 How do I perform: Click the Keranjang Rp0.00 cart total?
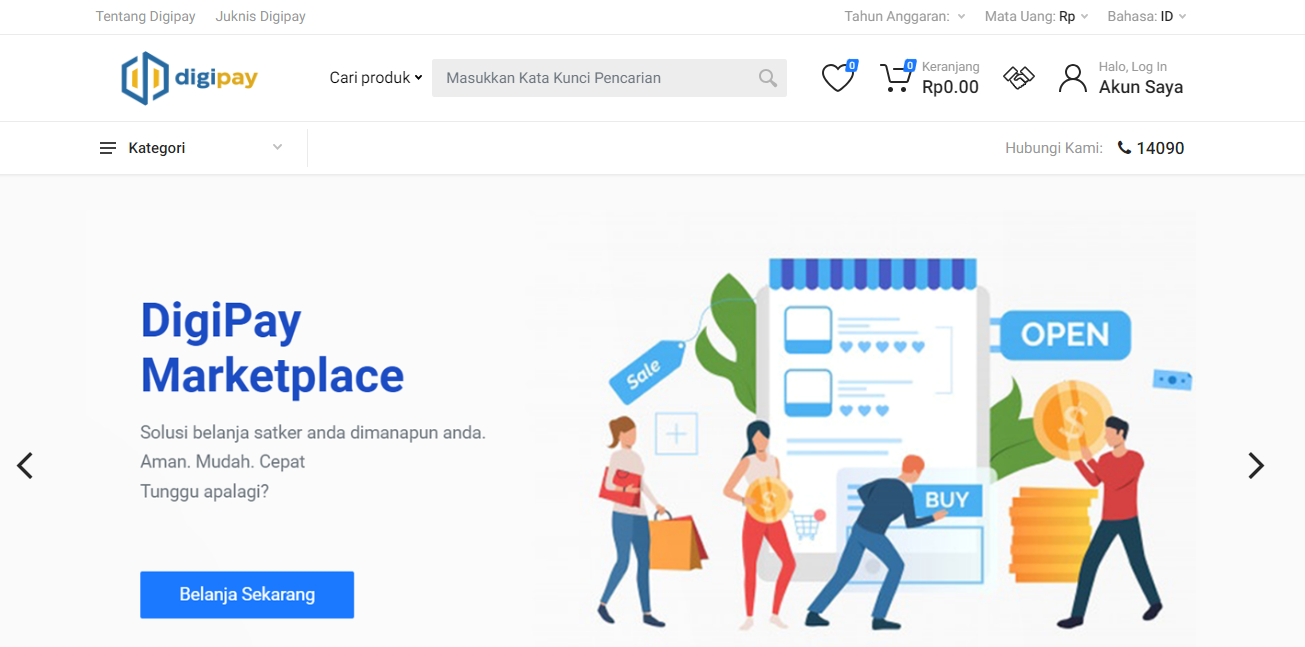(950, 79)
